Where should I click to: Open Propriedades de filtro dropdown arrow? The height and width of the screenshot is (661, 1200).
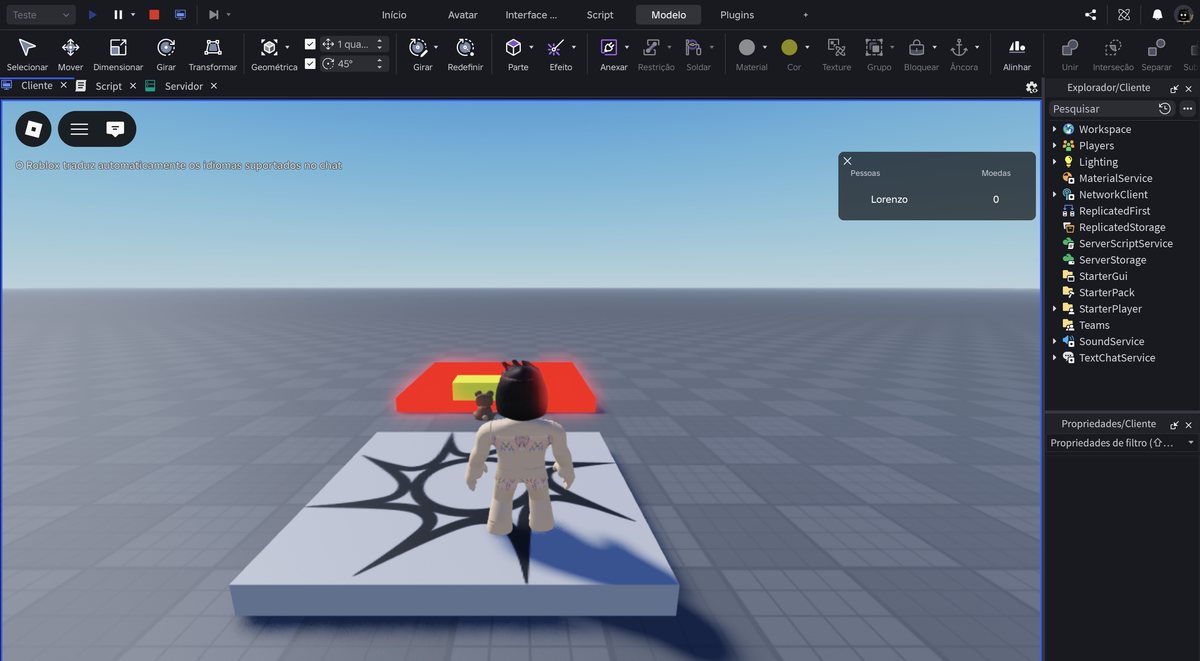(1190, 442)
